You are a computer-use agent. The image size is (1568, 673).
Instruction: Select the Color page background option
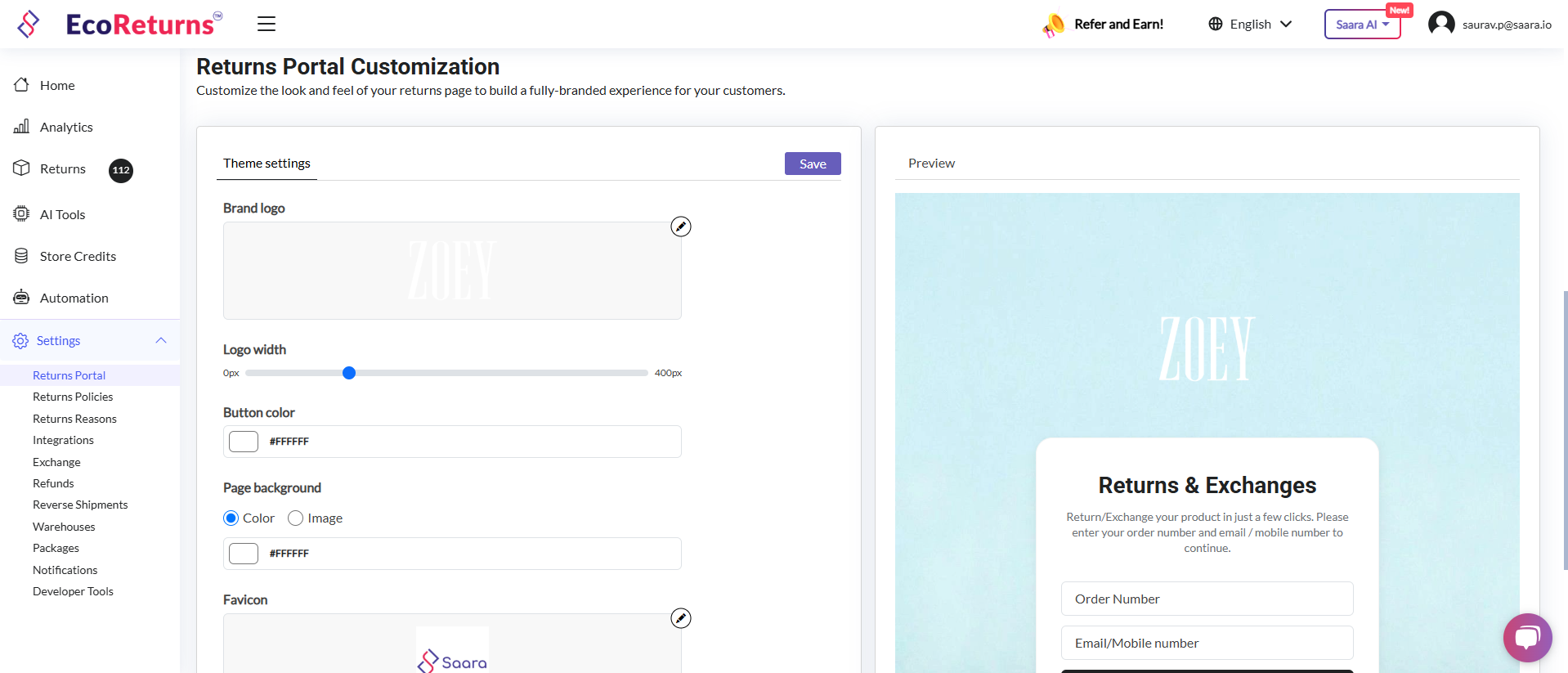pos(231,518)
